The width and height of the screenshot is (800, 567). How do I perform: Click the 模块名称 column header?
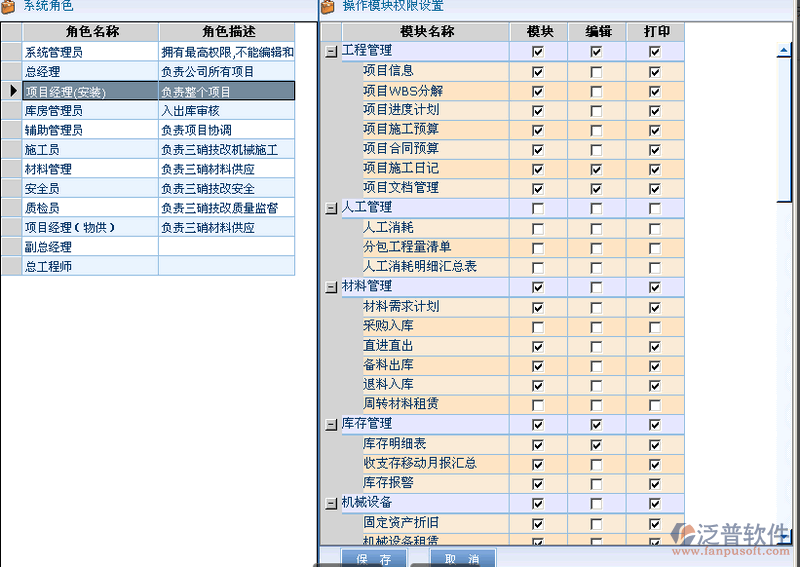(x=427, y=32)
